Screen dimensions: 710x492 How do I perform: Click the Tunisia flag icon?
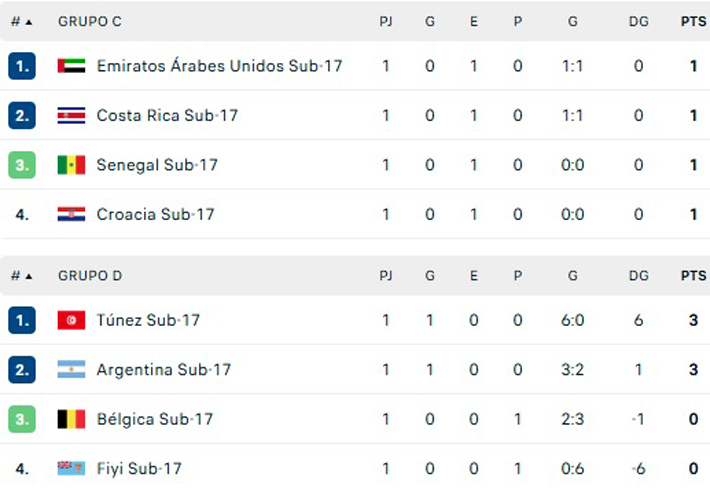pos(71,320)
